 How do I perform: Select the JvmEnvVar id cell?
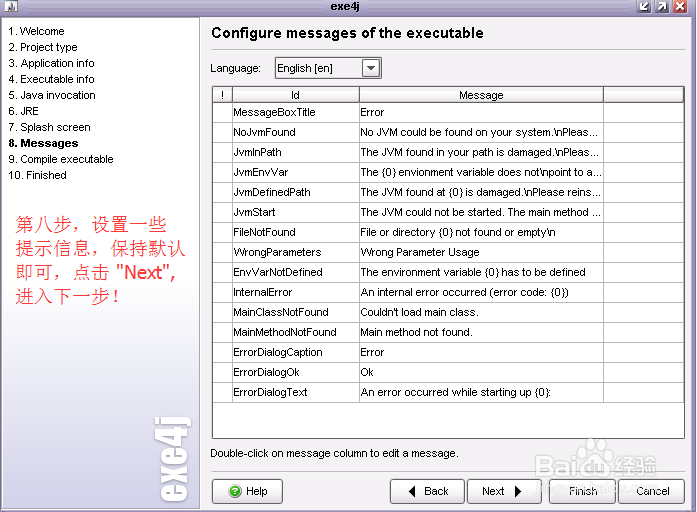pyautogui.click(x=296, y=172)
